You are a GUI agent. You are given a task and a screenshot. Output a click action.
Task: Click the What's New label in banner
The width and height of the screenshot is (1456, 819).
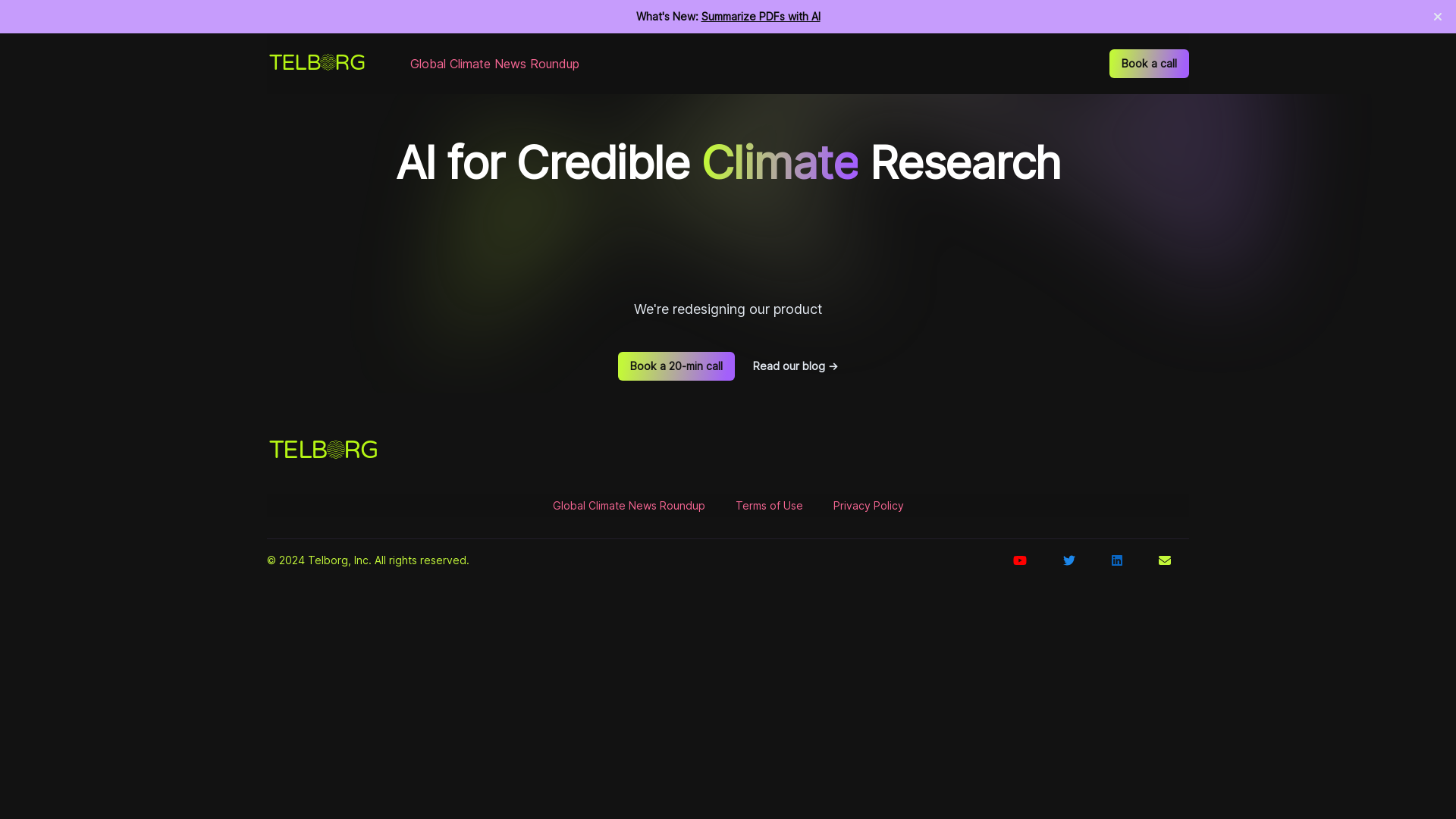click(667, 17)
